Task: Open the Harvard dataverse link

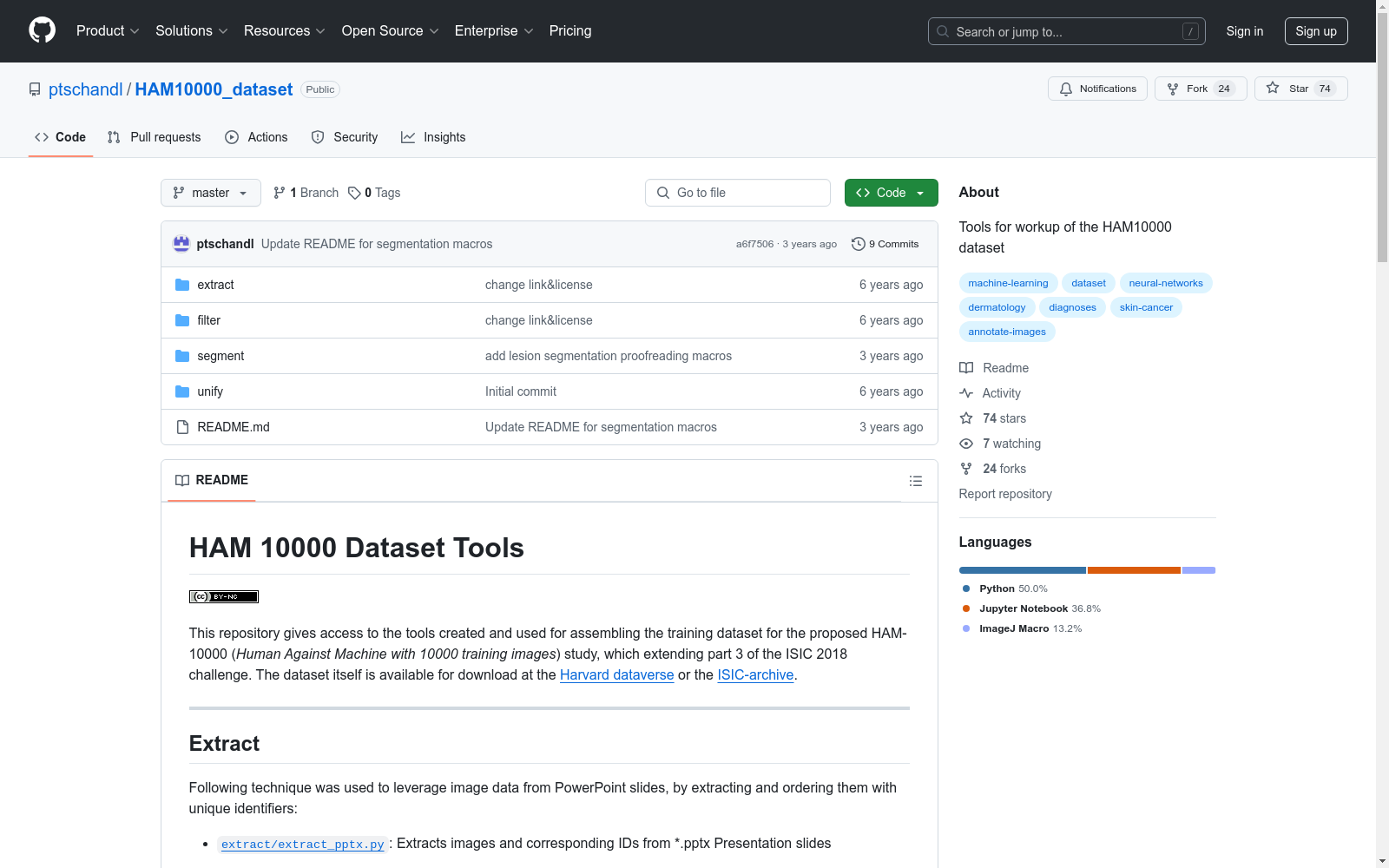Action: point(617,674)
